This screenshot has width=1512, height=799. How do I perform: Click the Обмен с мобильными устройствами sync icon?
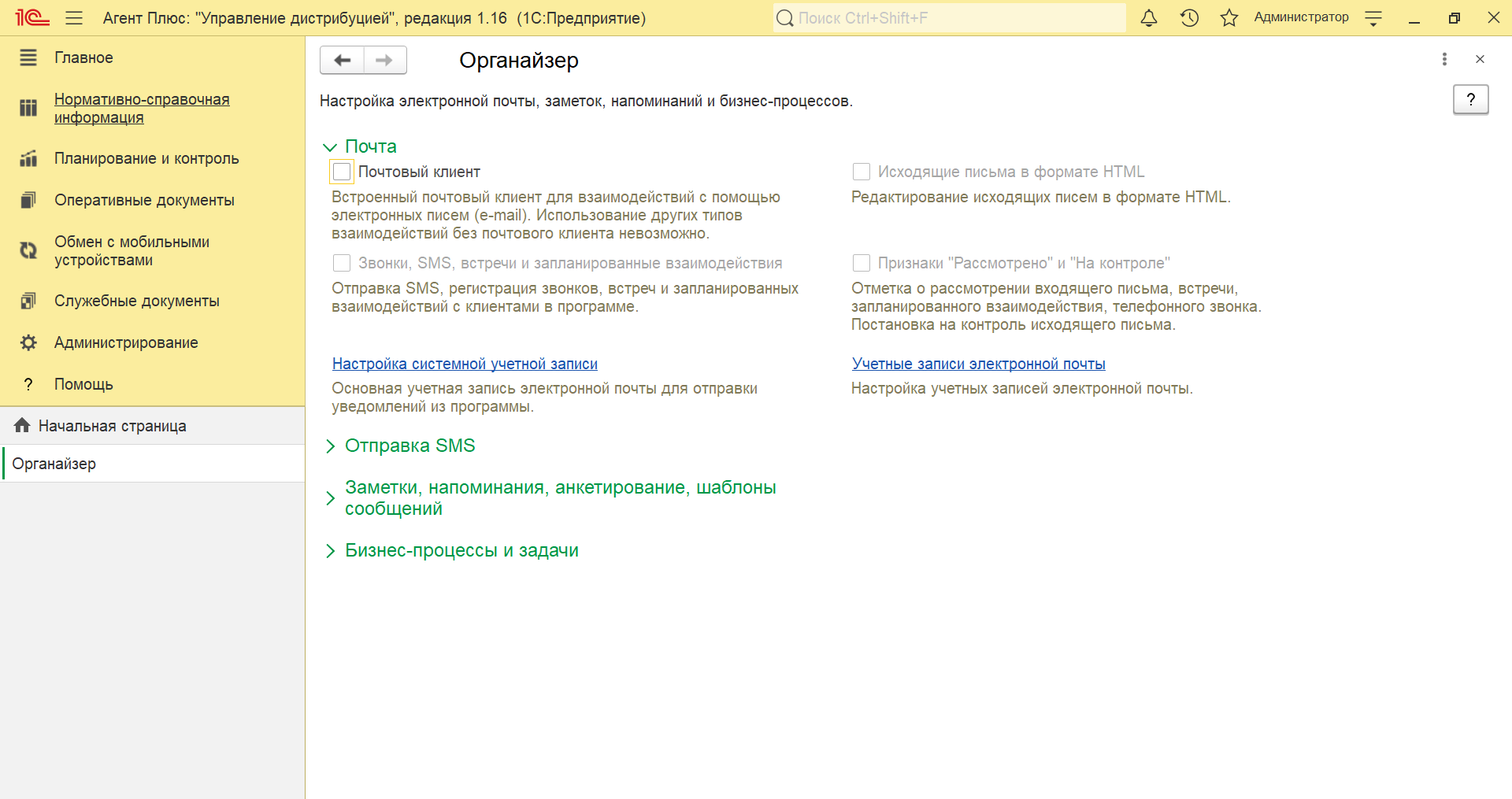point(28,250)
